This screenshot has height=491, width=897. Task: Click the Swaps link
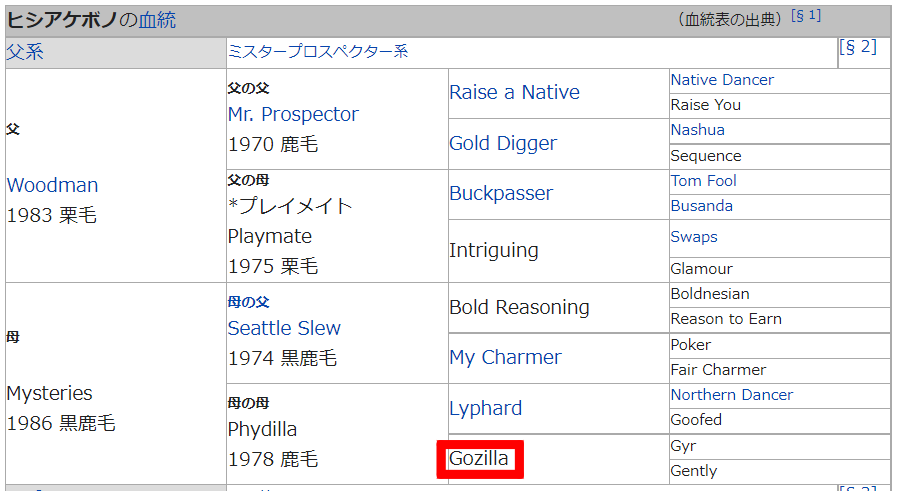click(x=694, y=237)
